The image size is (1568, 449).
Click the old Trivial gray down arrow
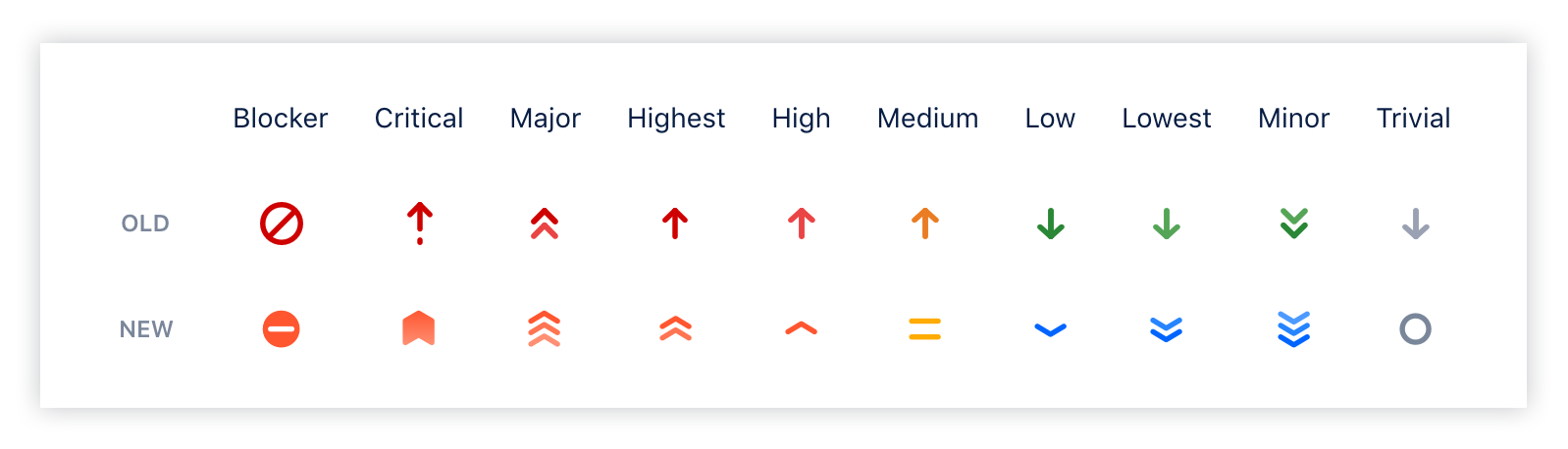[x=1415, y=224]
